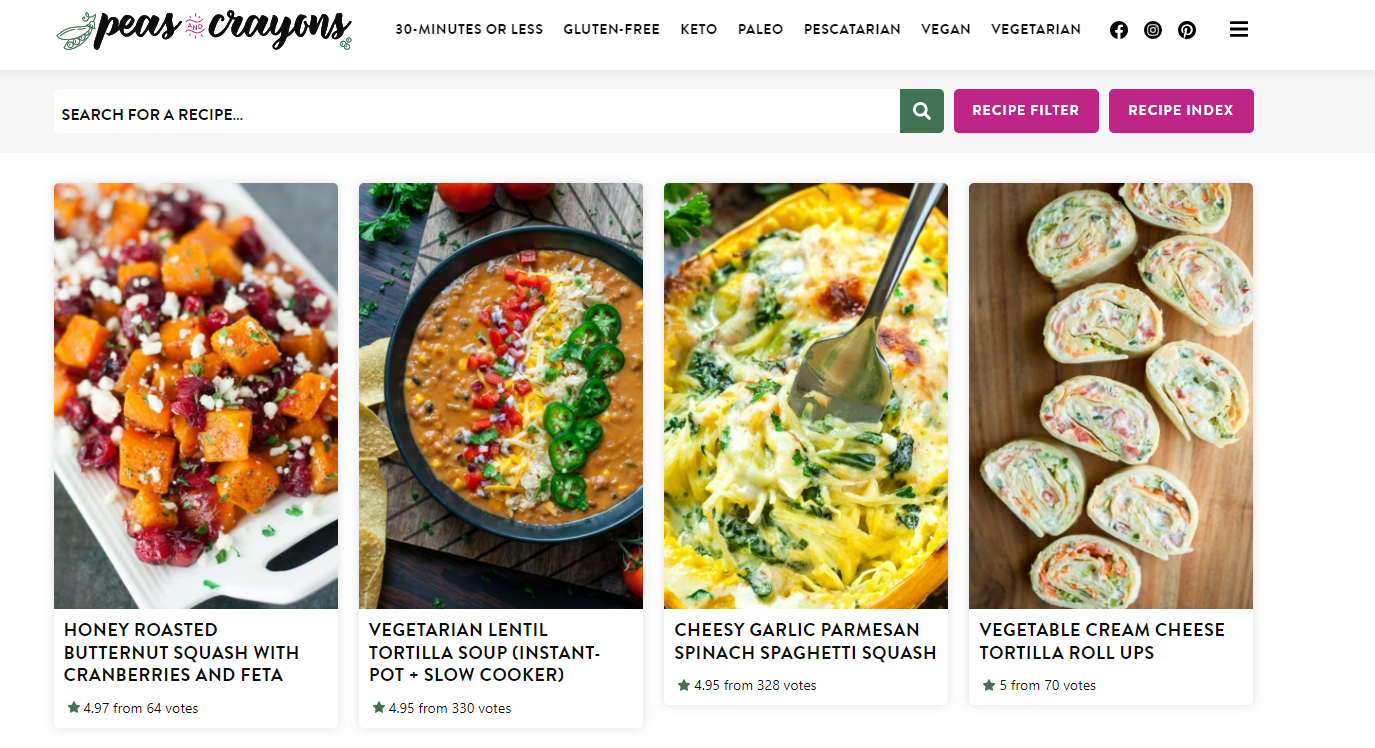Open the Pinterest social icon
The width and height of the screenshot is (1375, 748).
pos(1187,30)
